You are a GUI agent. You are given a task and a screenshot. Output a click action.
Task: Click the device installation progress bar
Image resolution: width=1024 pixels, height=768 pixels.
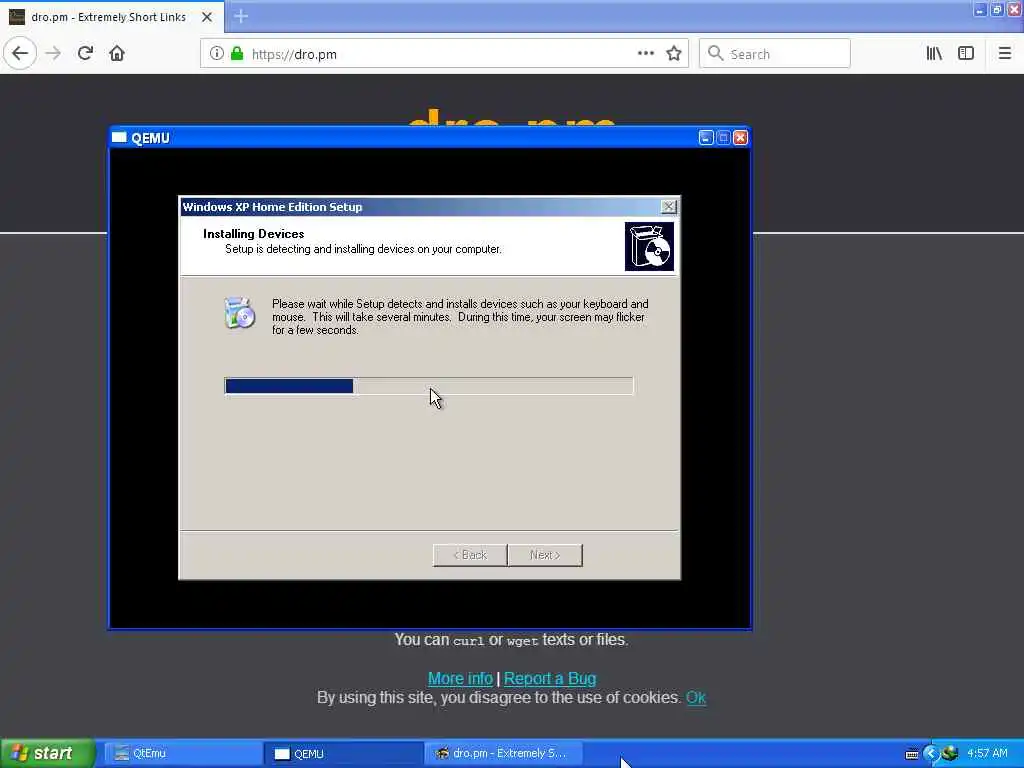428,386
